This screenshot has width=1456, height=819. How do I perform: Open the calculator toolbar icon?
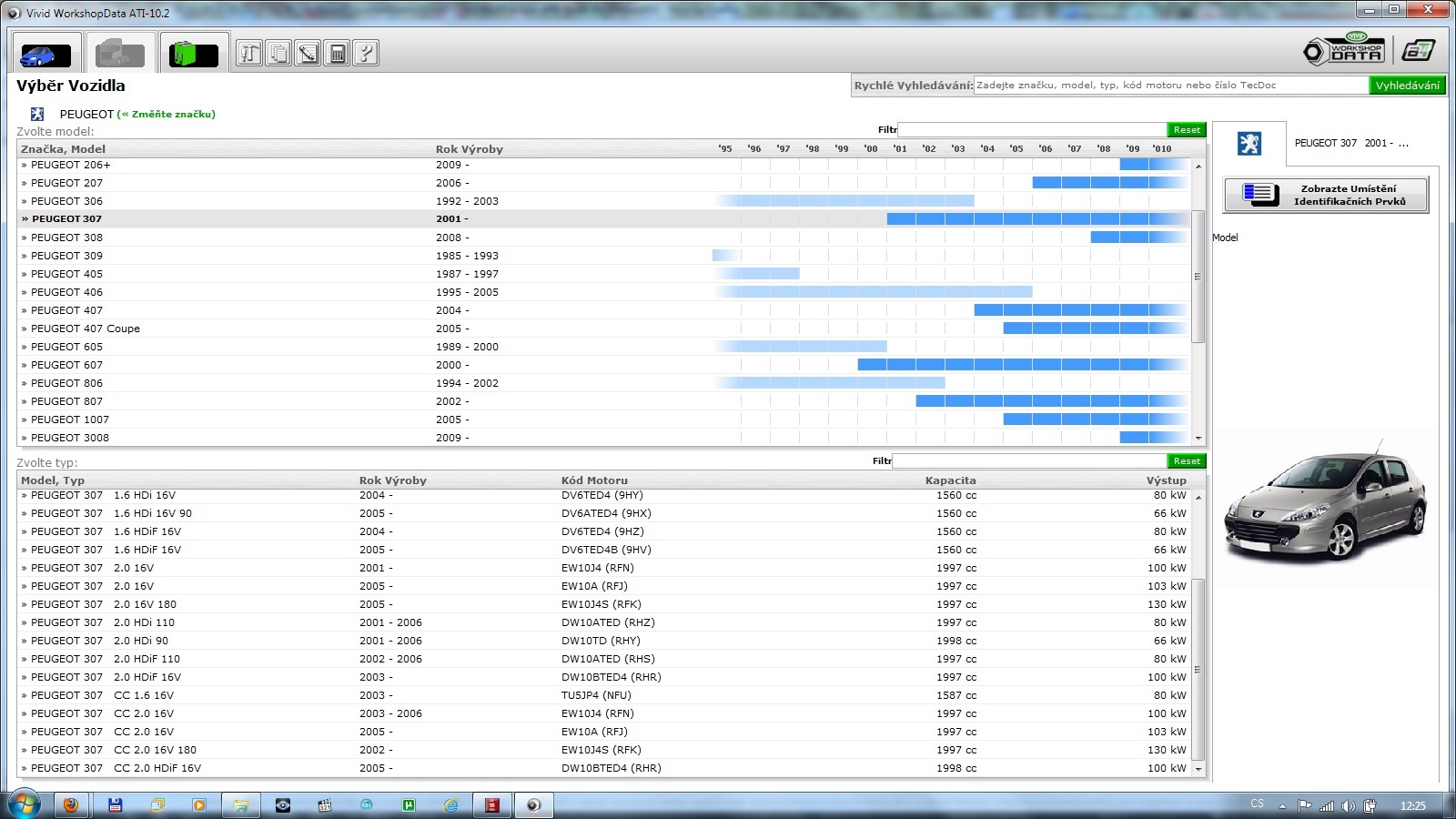pyautogui.click(x=337, y=54)
